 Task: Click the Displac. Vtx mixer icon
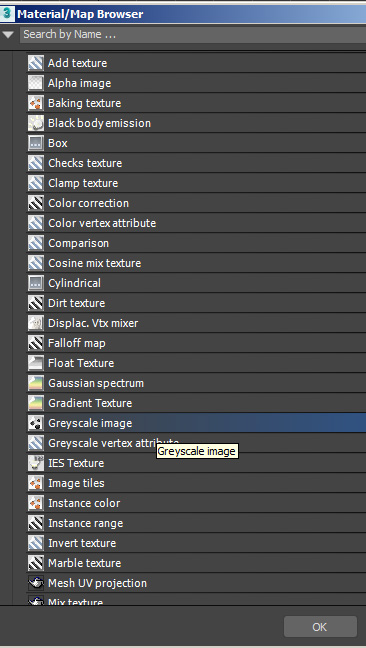(36, 323)
